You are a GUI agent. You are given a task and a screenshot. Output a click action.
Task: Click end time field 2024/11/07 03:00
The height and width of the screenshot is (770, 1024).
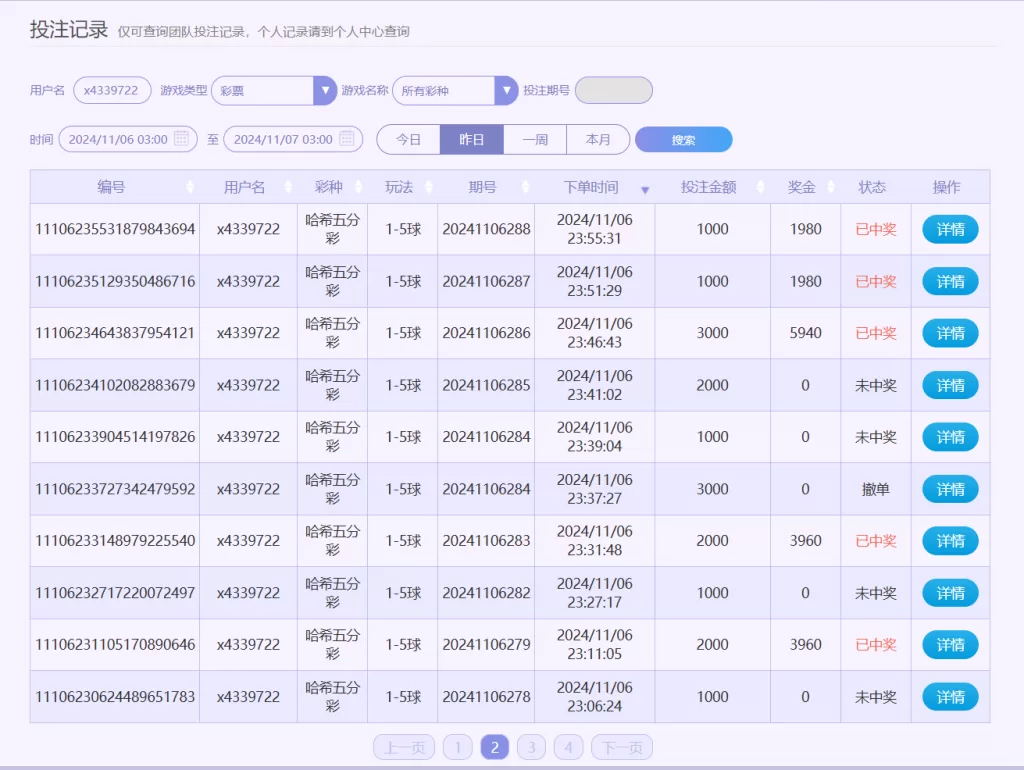293,139
